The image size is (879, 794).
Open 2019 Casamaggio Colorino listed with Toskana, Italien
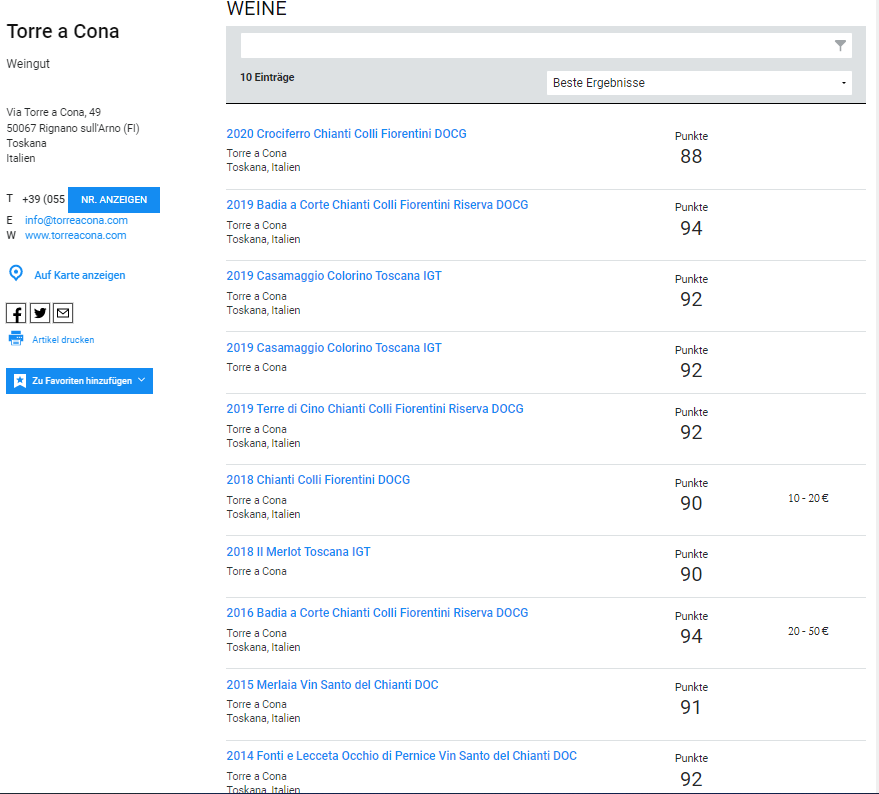334,276
